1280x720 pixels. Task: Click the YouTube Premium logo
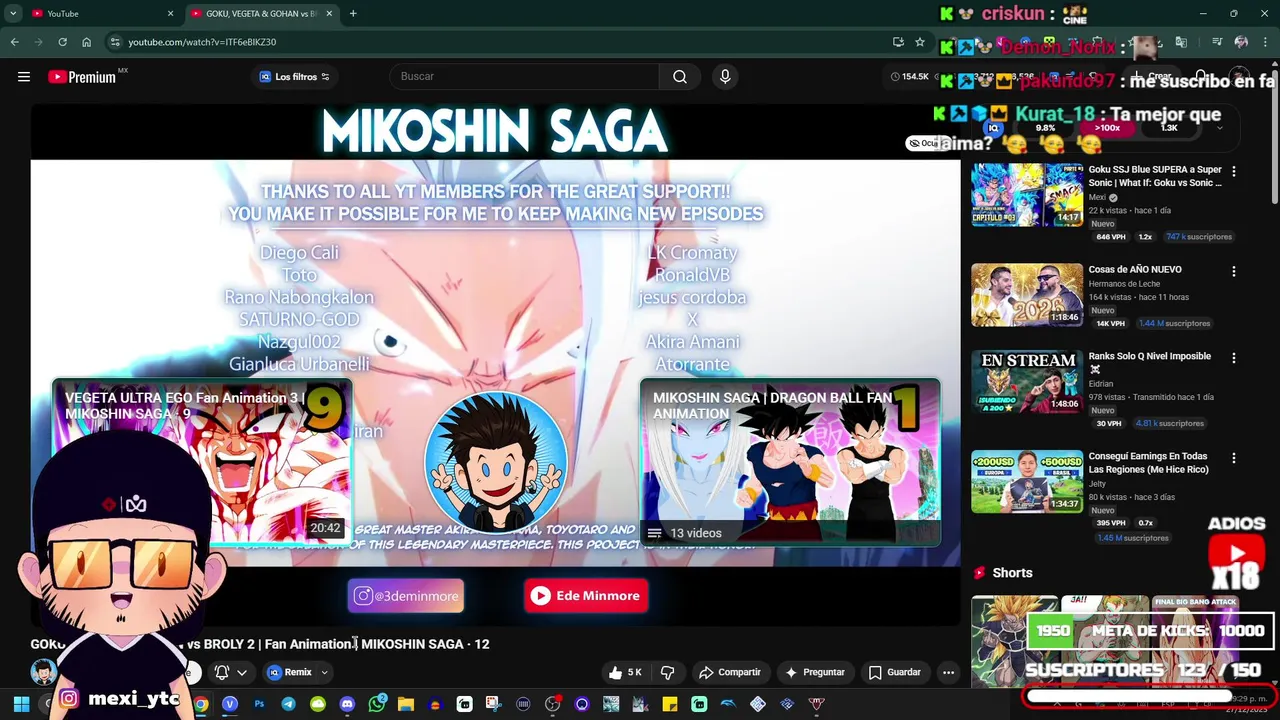(x=82, y=77)
